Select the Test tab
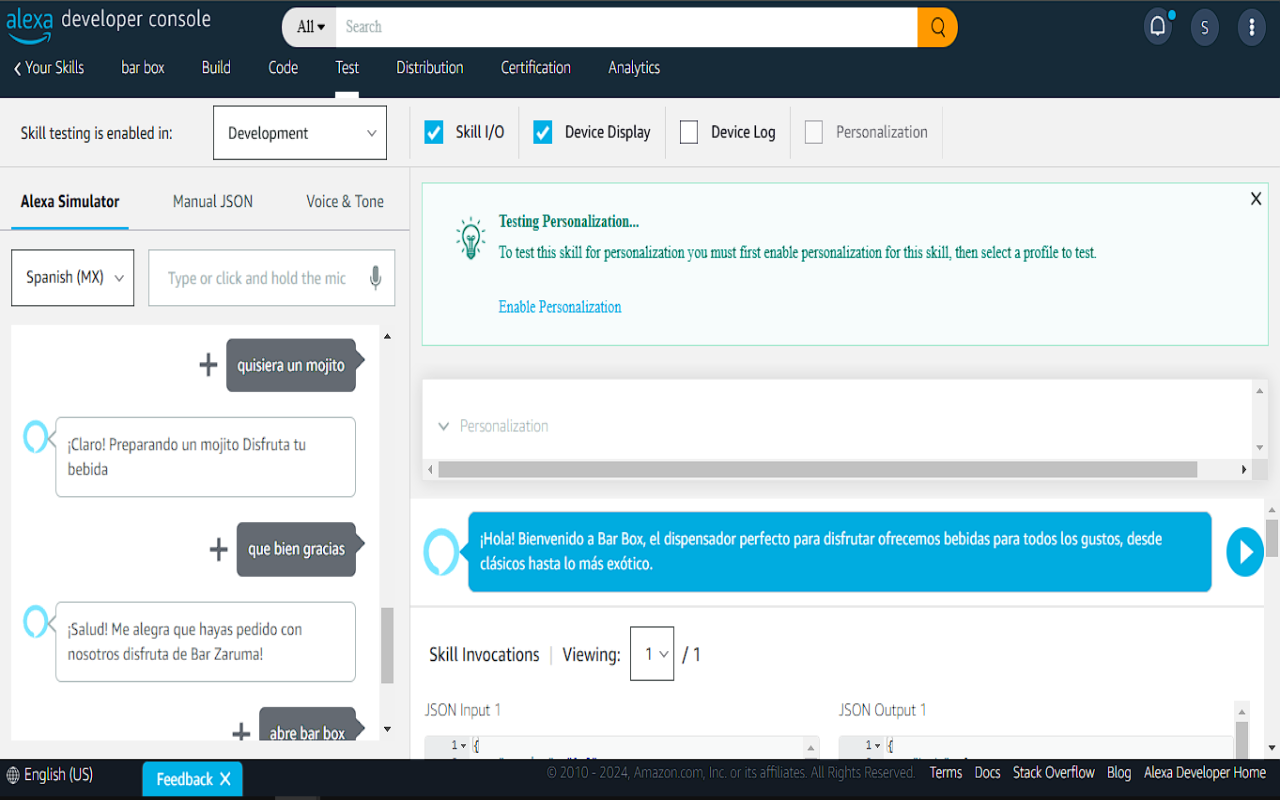Viewport: 1280px width, 800px height. pyautogui.click(x=347, y=68)
